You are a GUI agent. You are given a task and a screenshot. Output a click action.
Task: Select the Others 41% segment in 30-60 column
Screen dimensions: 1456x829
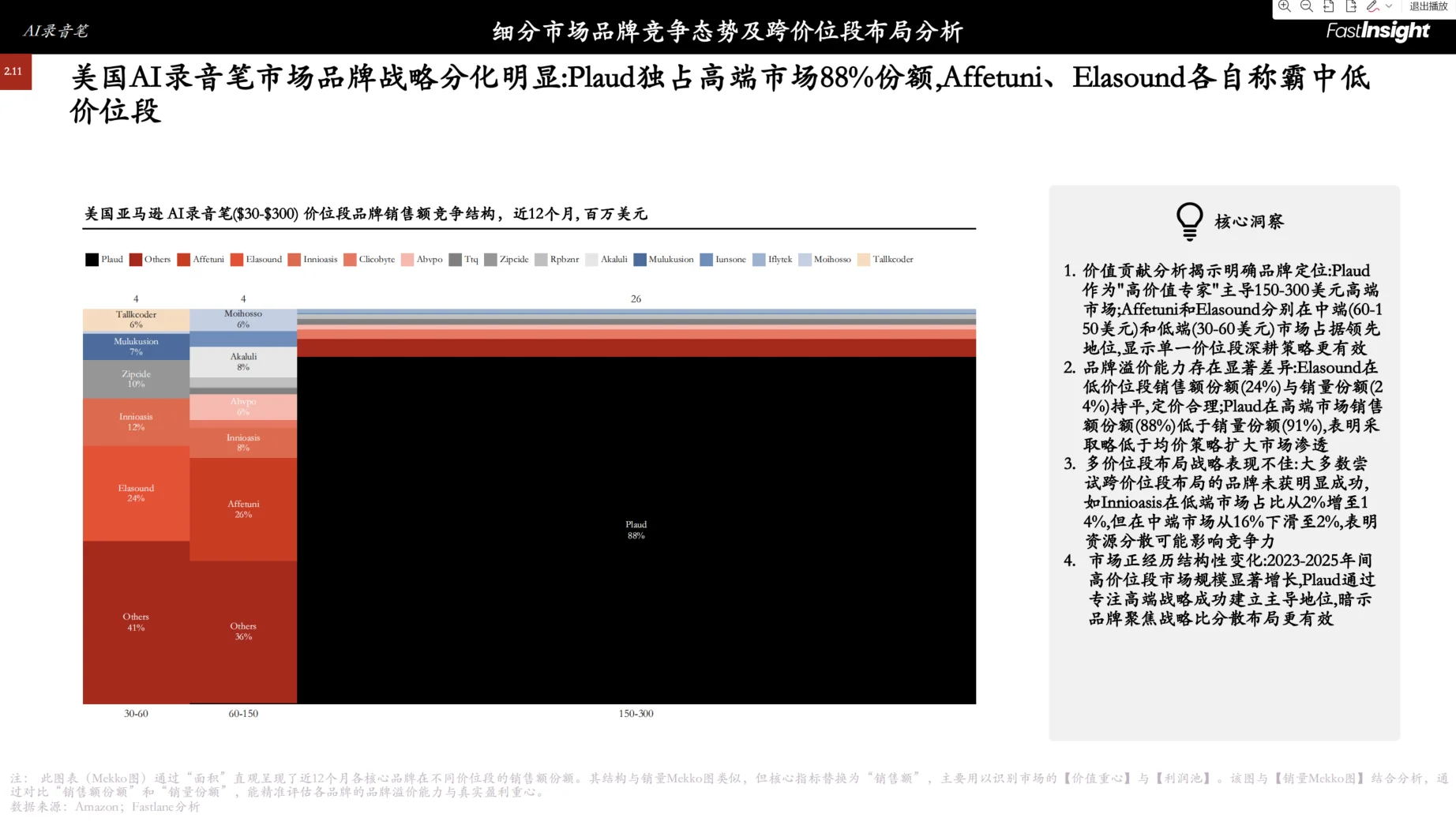136,622
